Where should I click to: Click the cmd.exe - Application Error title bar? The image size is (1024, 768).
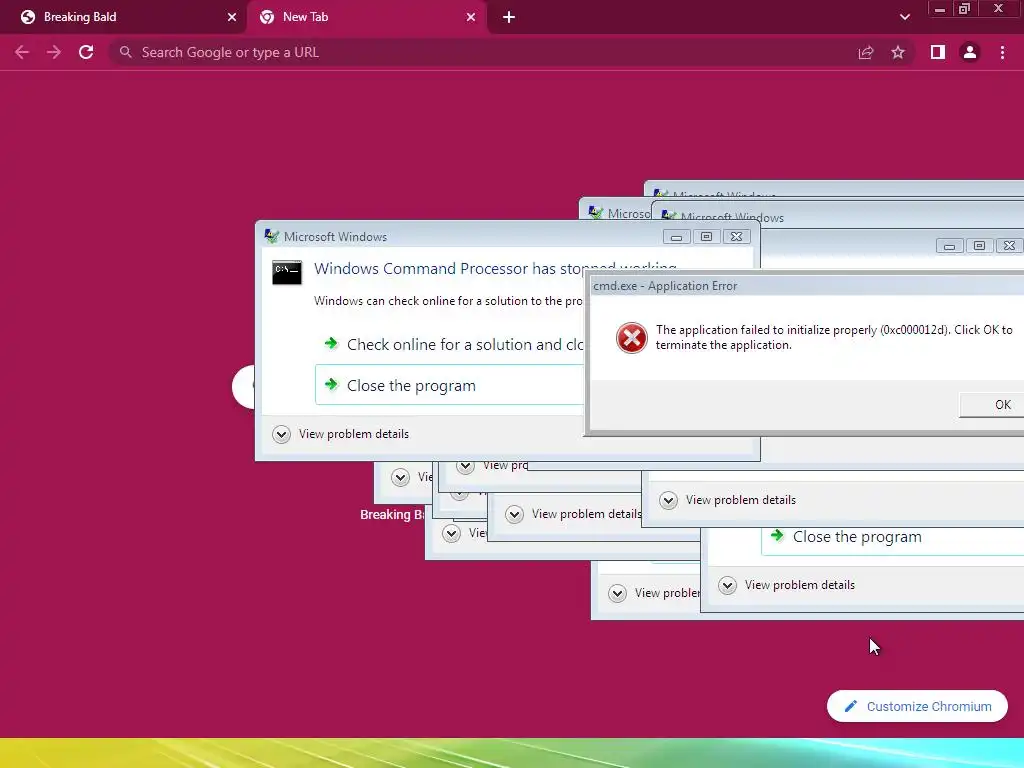pos(807,286)
